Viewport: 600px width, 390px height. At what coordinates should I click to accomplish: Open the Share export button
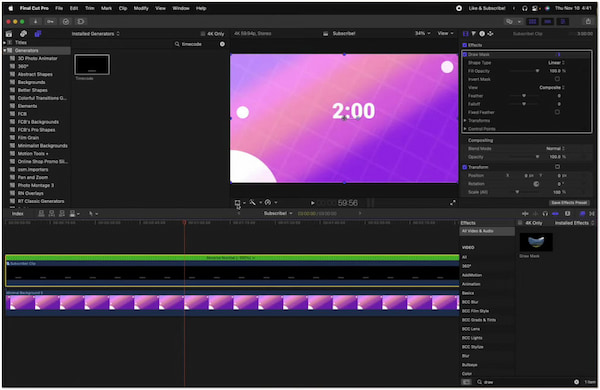(x=588, y=22)
